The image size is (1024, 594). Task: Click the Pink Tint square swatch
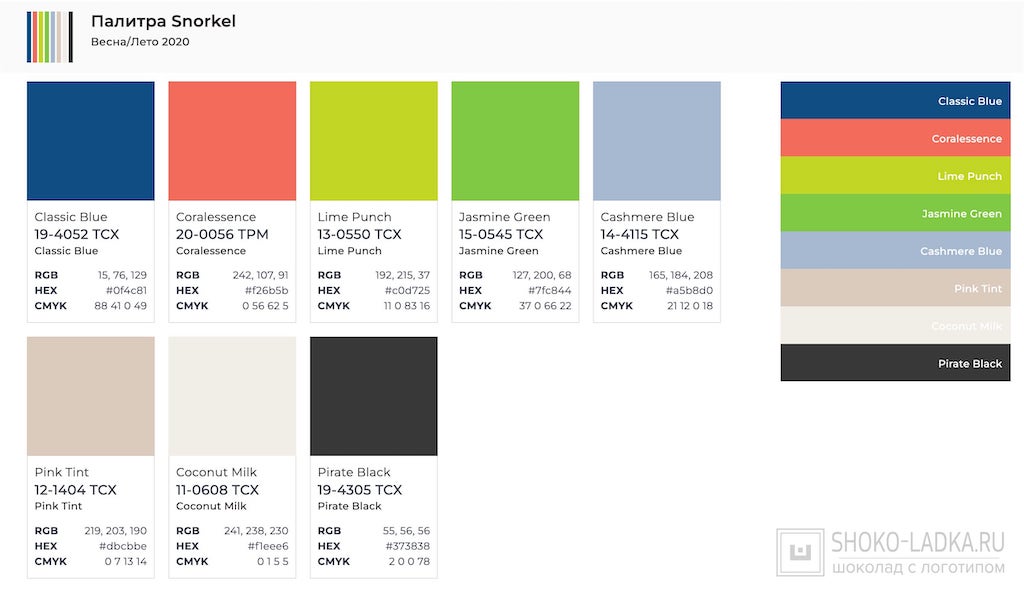point(91,396)
